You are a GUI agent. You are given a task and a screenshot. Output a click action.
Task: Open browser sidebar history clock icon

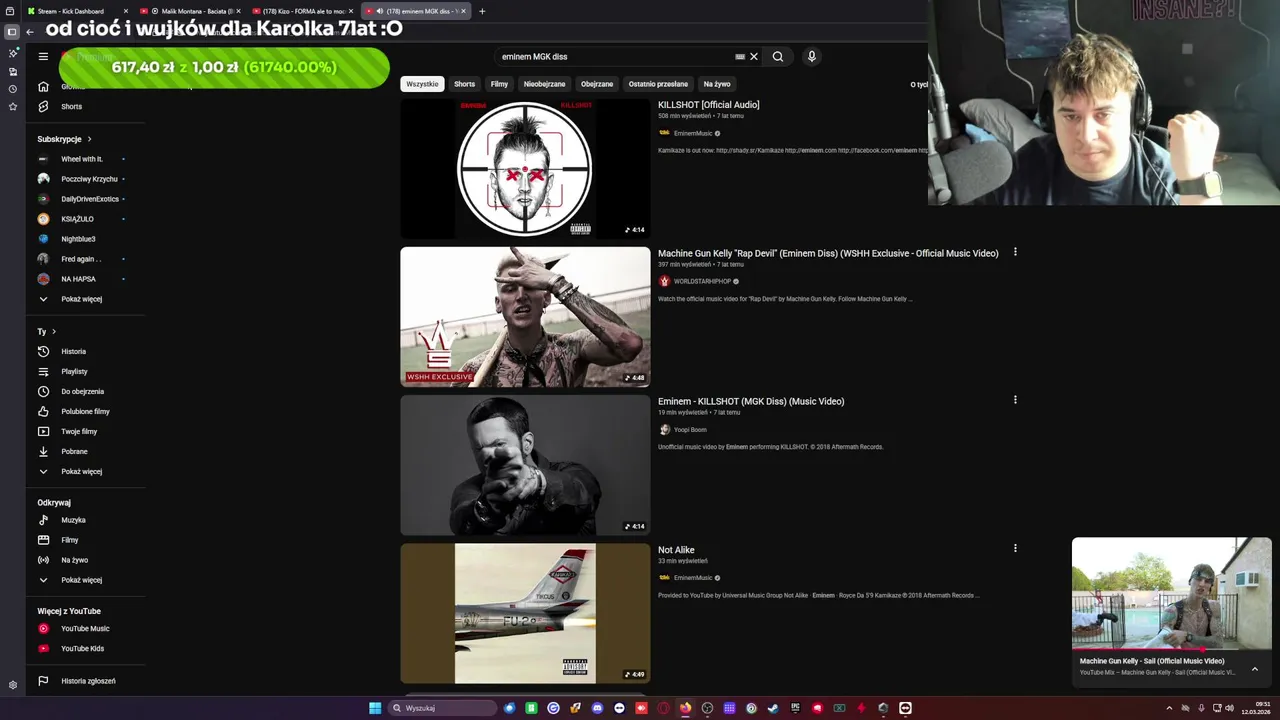pyautogui.click(x=12, y=89)
